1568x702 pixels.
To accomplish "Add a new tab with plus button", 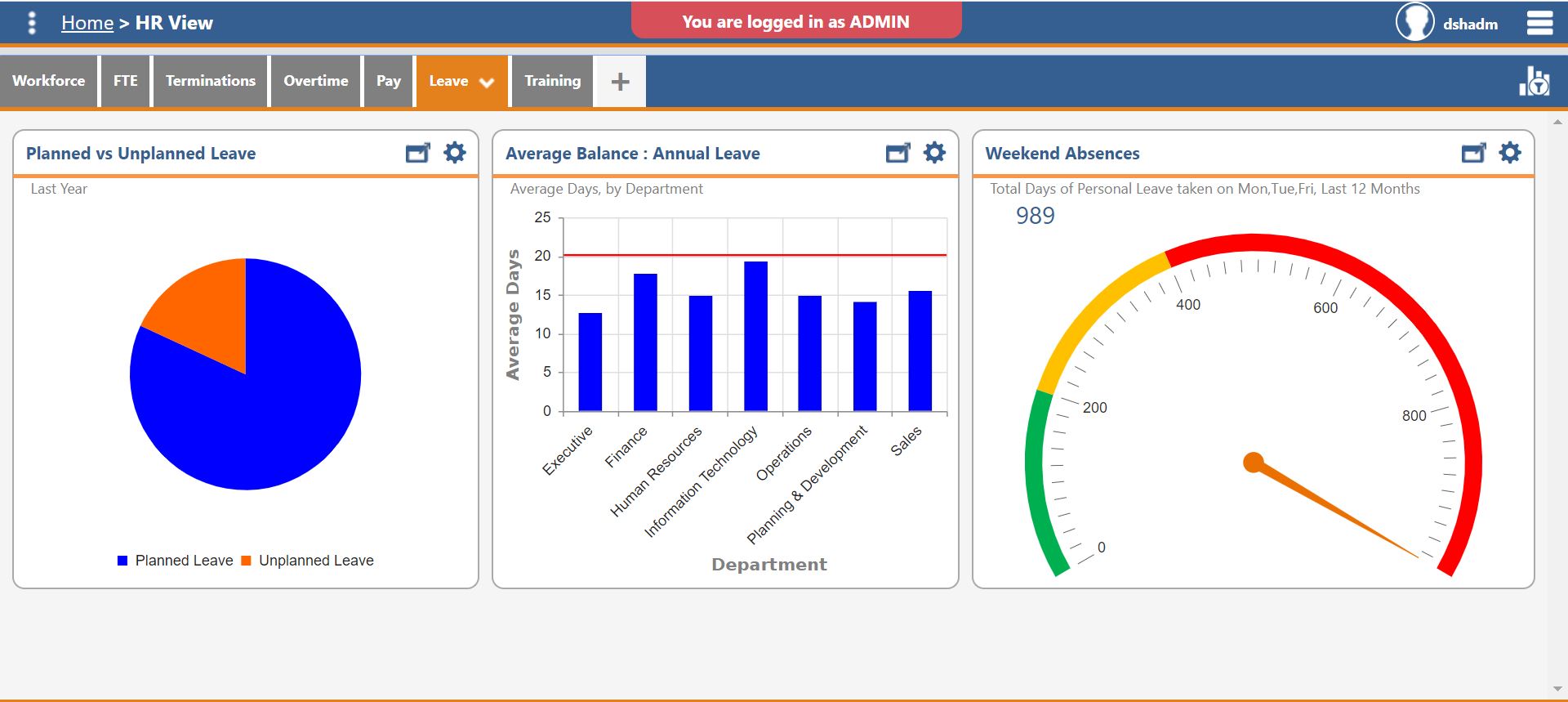I will [620, 81].
